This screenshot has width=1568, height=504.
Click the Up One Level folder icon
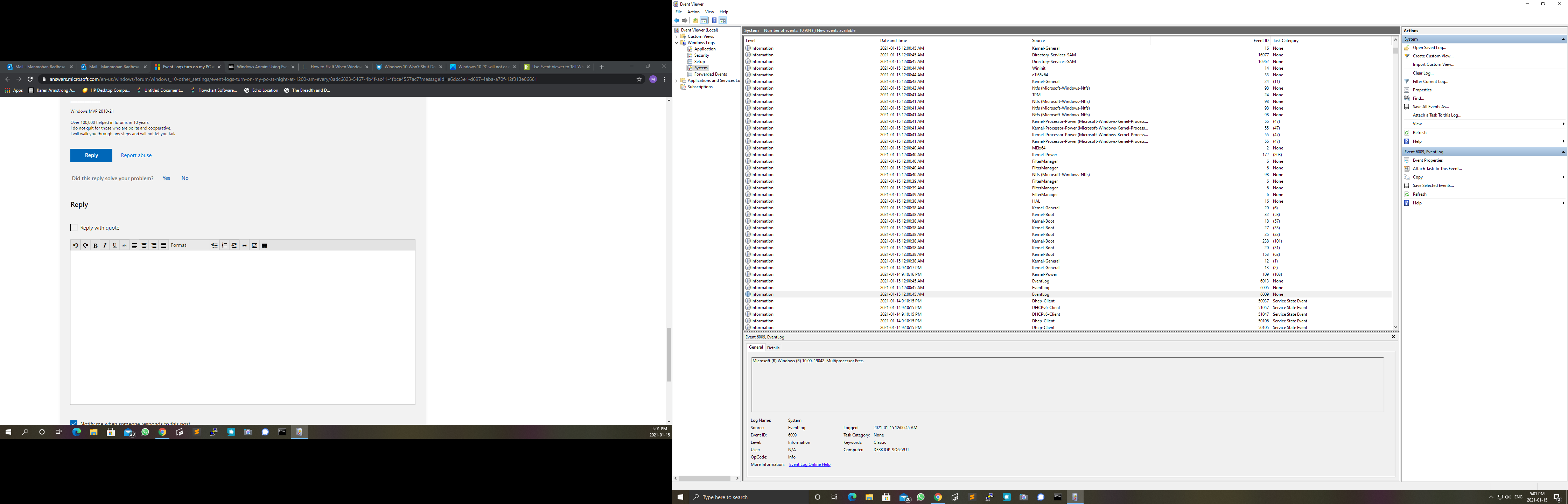[x=695, y=21]
